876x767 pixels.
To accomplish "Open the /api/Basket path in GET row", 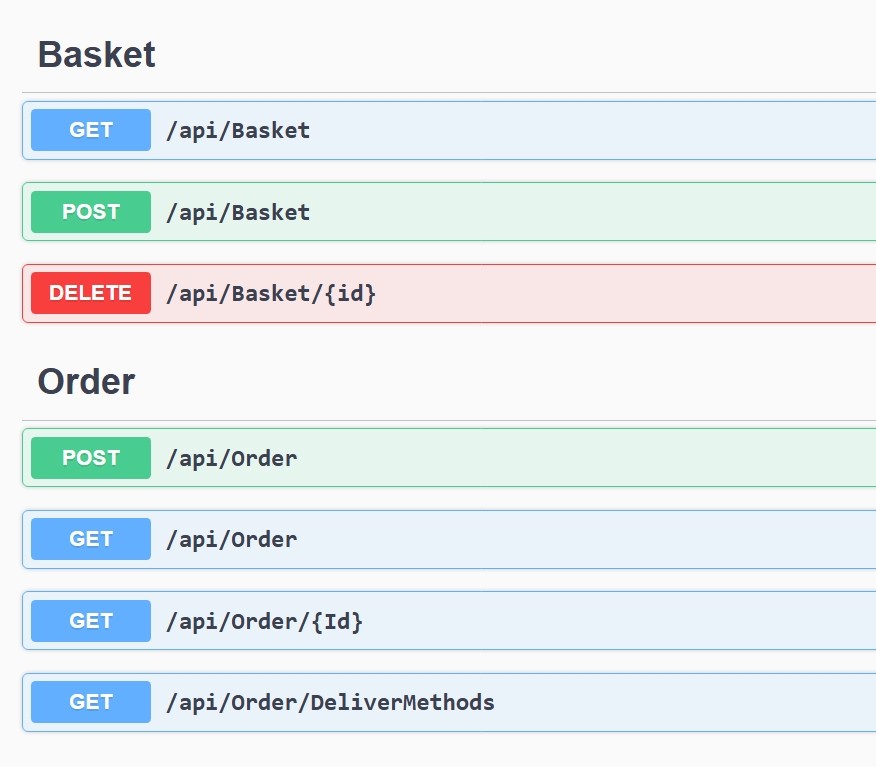I will 238,130.
